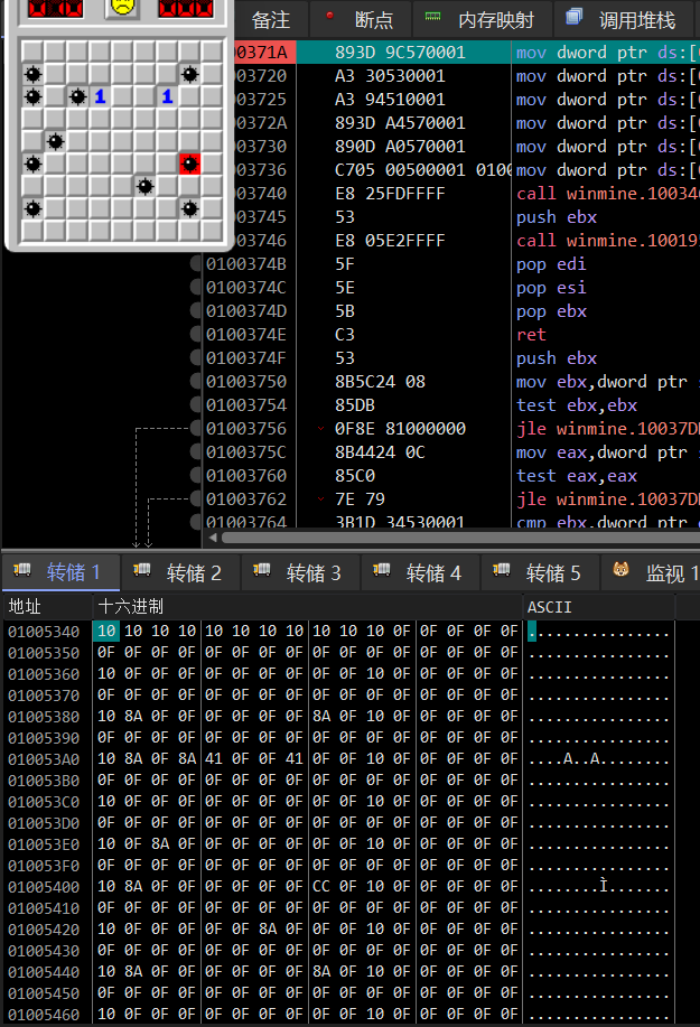Toggle the breakpoint at address 01003750
This screenshot has width=700, height=1027.
(x=195, y=381)
